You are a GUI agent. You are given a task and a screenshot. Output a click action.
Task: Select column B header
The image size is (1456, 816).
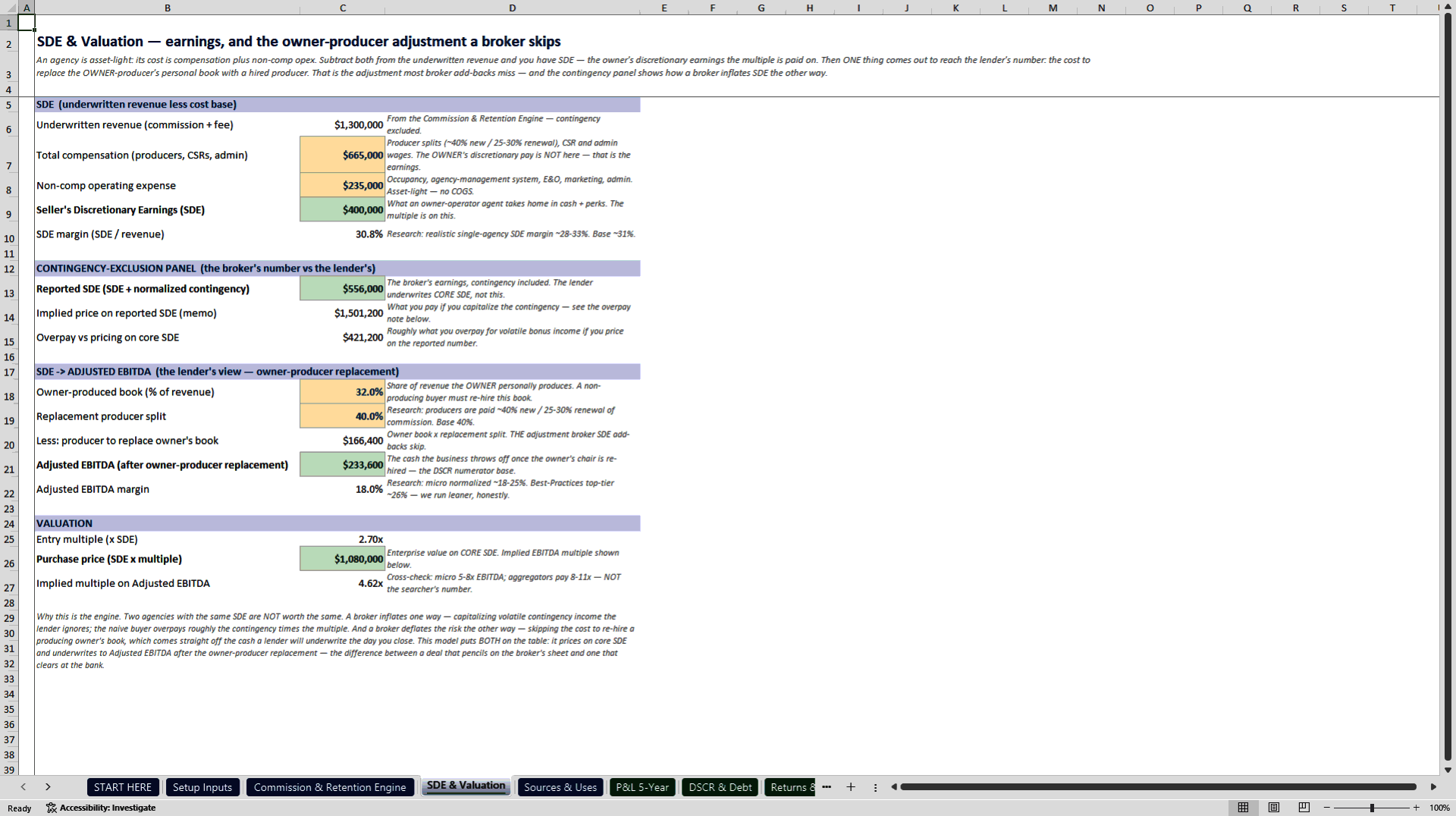168,8
